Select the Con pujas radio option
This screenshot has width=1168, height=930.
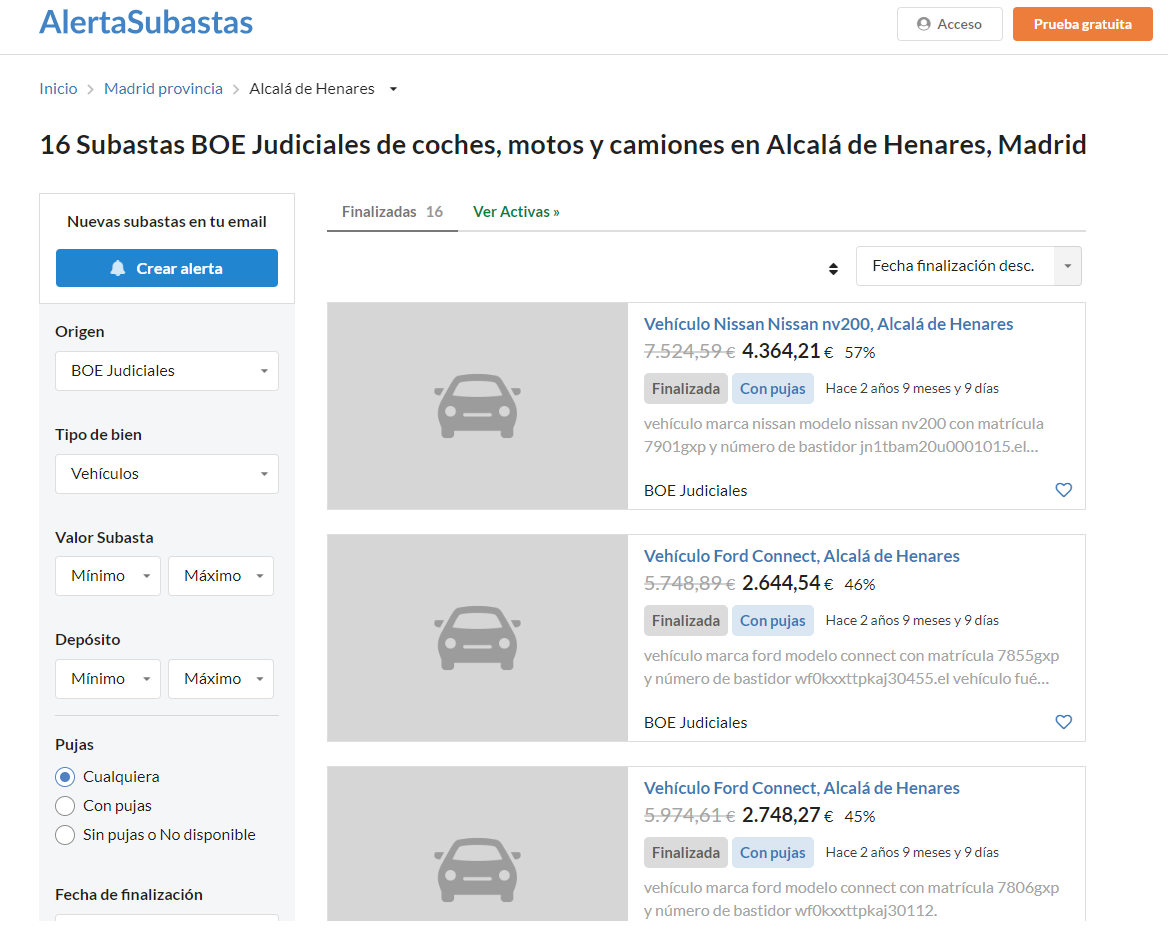coord(66,806)
